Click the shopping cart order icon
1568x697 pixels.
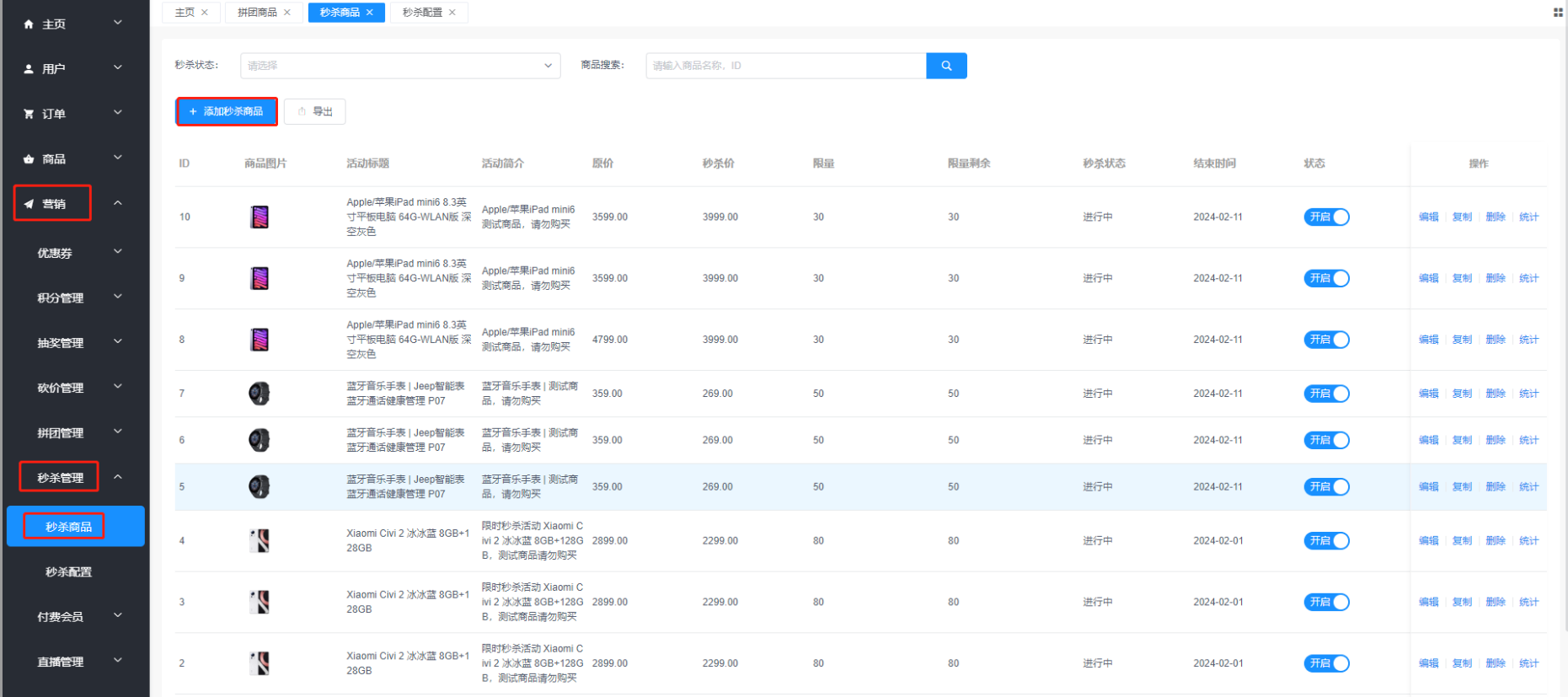[x=29, y=114]
